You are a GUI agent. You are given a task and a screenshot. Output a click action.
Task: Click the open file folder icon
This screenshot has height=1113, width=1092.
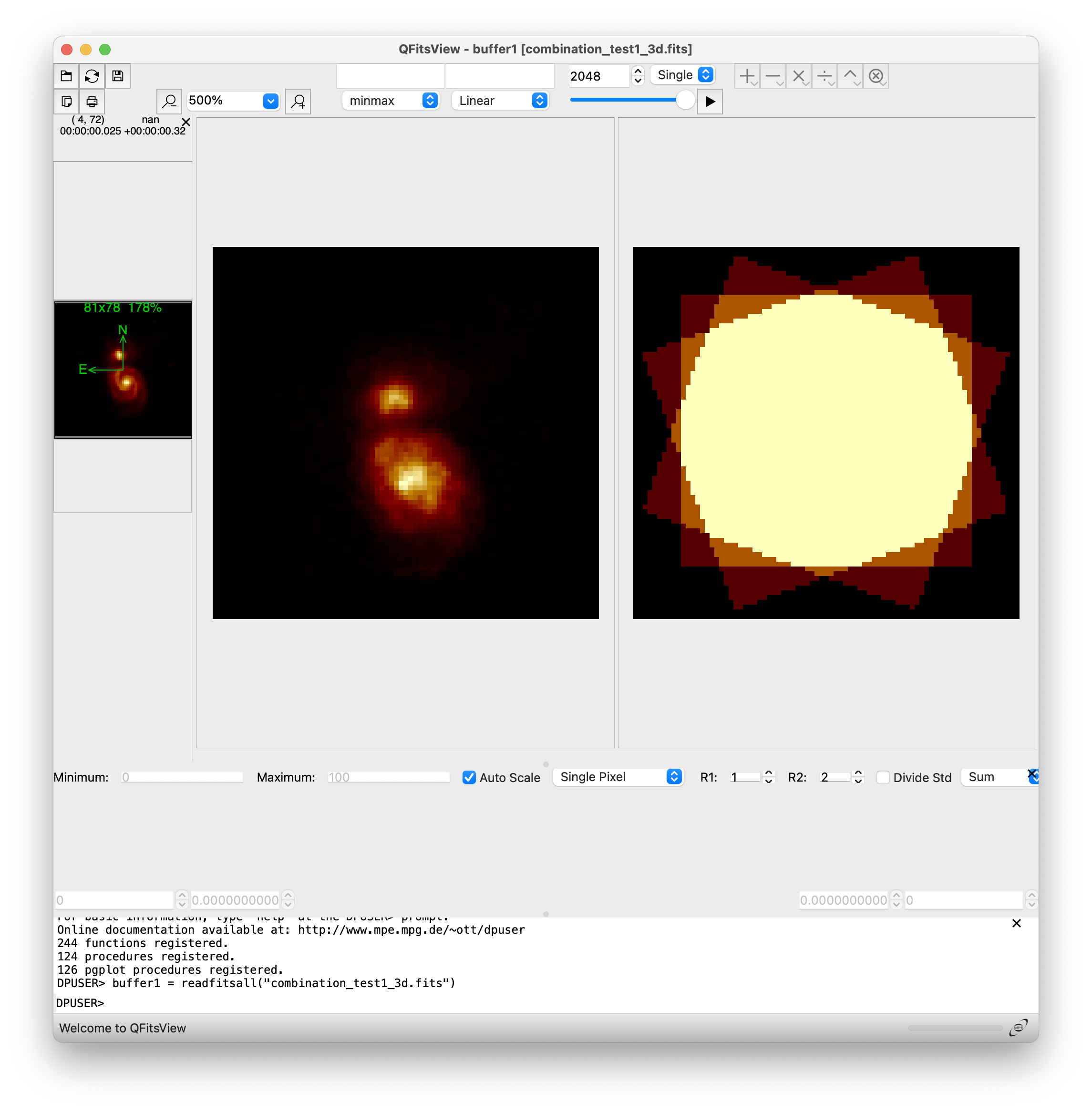click(x=67, y=76)
